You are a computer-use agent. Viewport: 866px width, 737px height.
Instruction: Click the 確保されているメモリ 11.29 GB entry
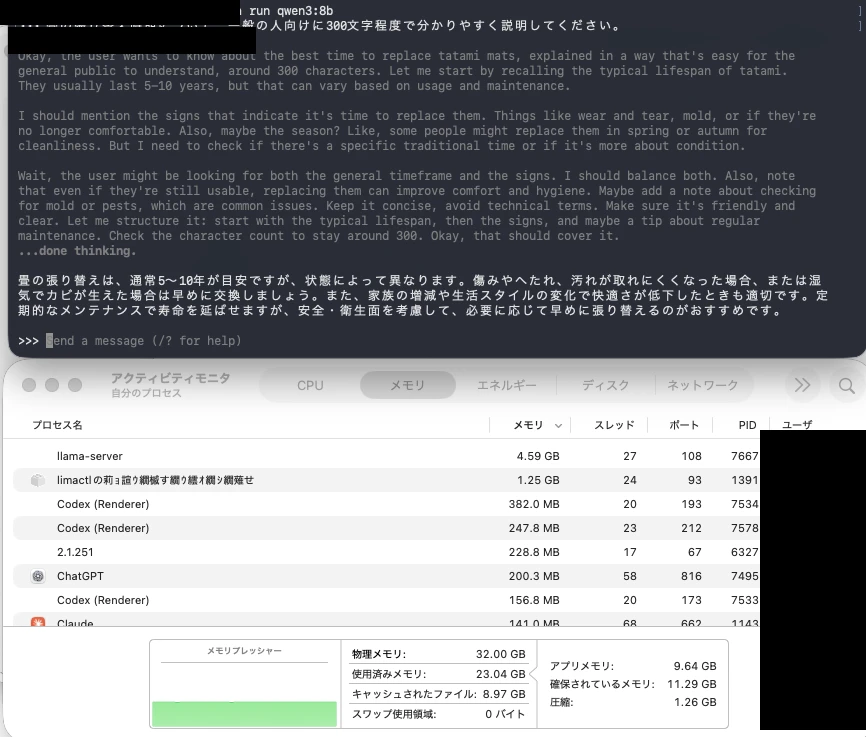(633, 684)
